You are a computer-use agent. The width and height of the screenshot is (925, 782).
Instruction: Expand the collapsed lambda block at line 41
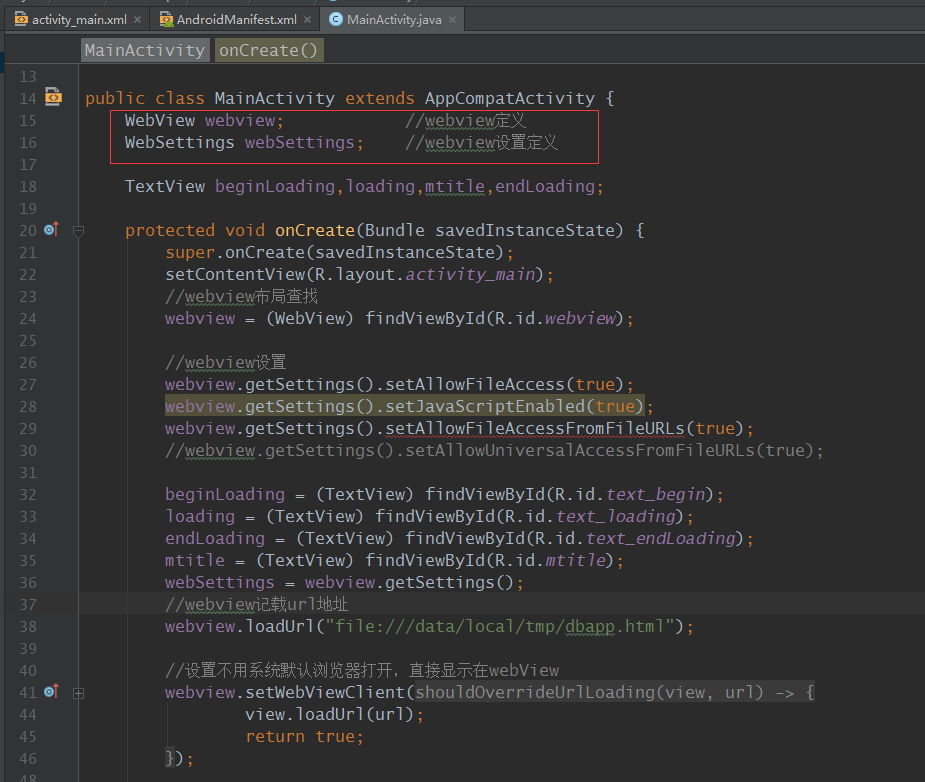(78, 693)
